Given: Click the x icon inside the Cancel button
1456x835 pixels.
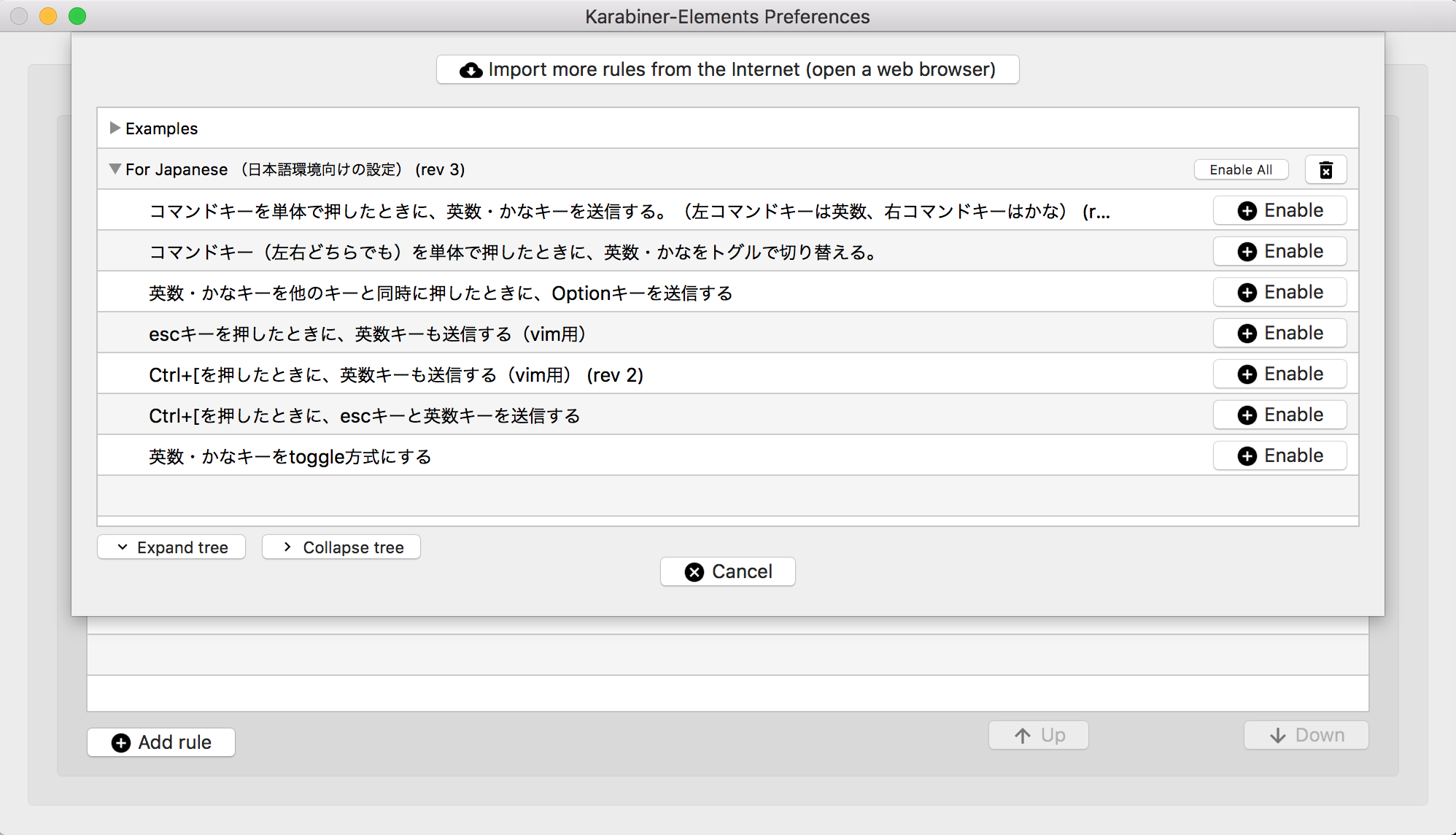Looking at the screenshot, I should tap(694, 572).
